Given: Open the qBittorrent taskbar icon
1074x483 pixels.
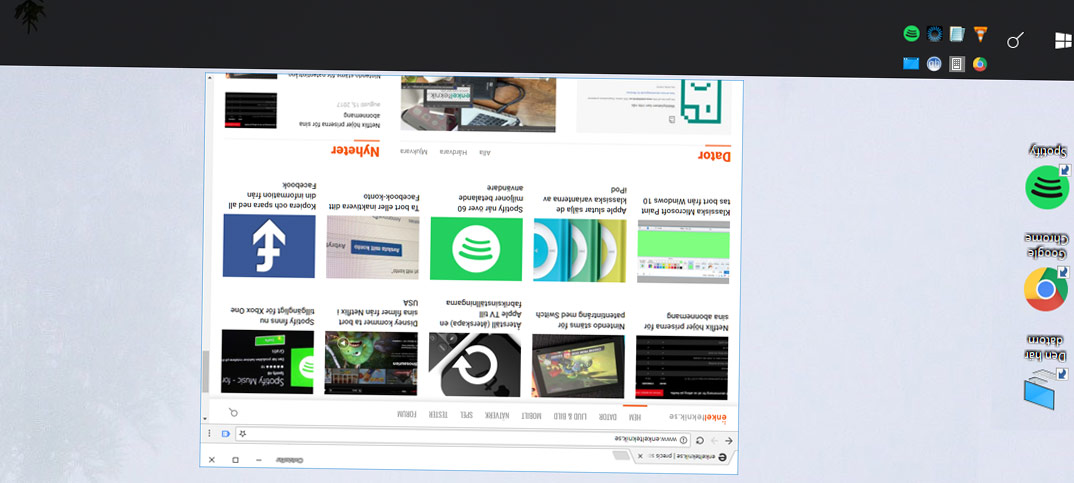Looking at the screenshot, I should click(934, 64).
